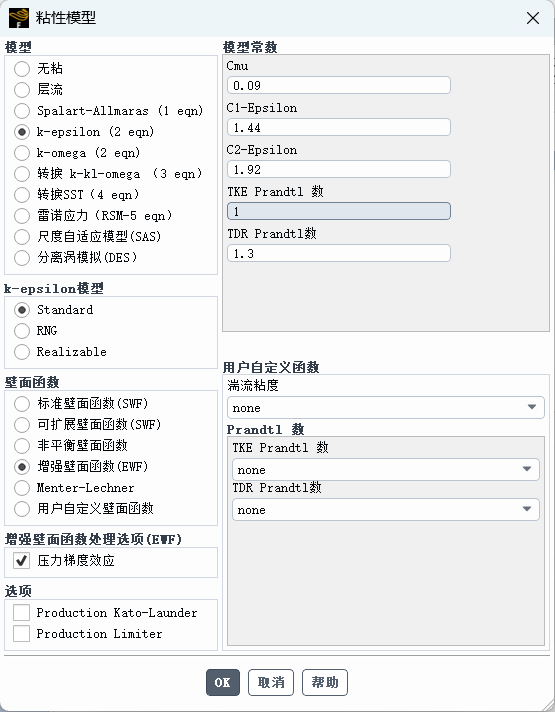Expand user-defined TKE Prandtl dropdown

[x=386, y=470]
